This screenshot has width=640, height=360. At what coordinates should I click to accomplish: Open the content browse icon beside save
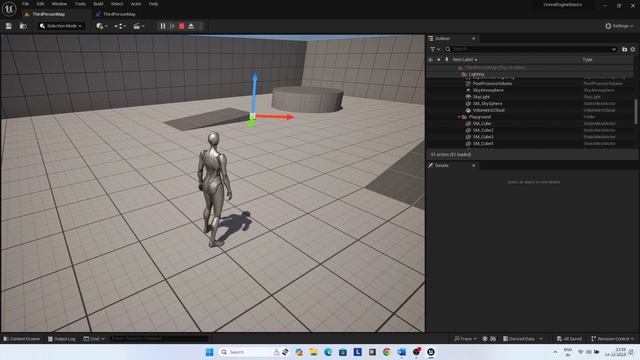23,26
